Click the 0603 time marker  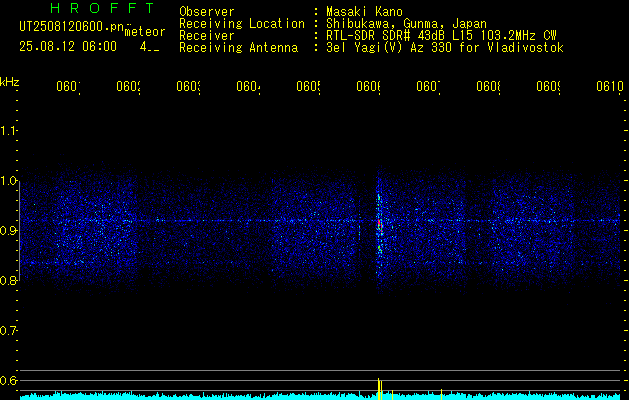[x=189, y=87]
